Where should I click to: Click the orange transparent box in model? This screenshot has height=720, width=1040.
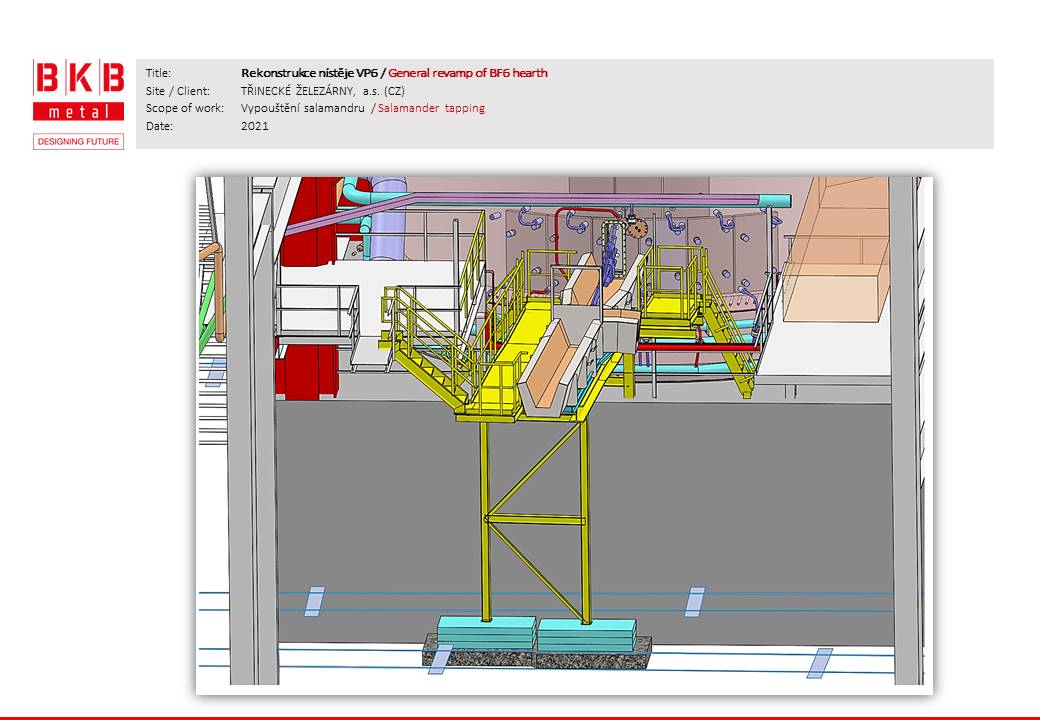[845, 250]
